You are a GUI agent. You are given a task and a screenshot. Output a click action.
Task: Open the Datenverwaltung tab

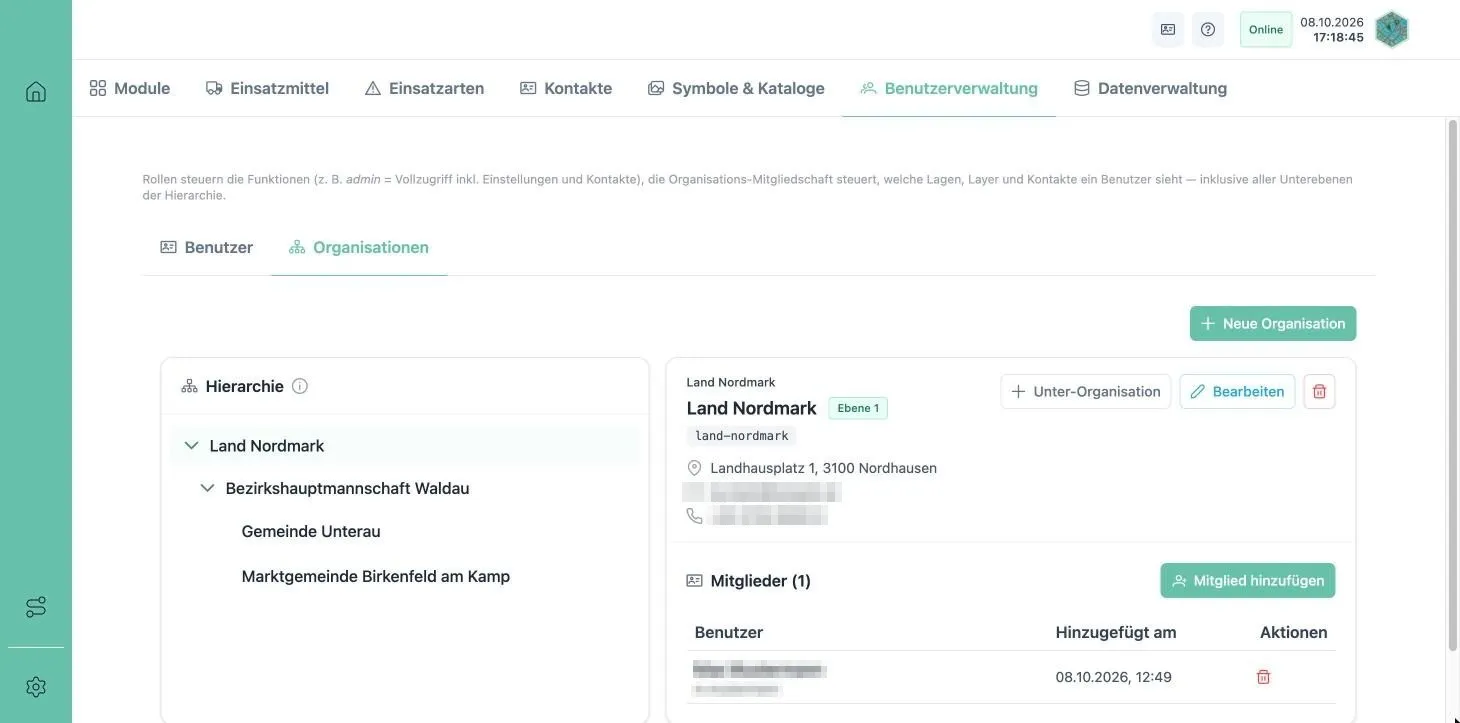click(1150, 88)
